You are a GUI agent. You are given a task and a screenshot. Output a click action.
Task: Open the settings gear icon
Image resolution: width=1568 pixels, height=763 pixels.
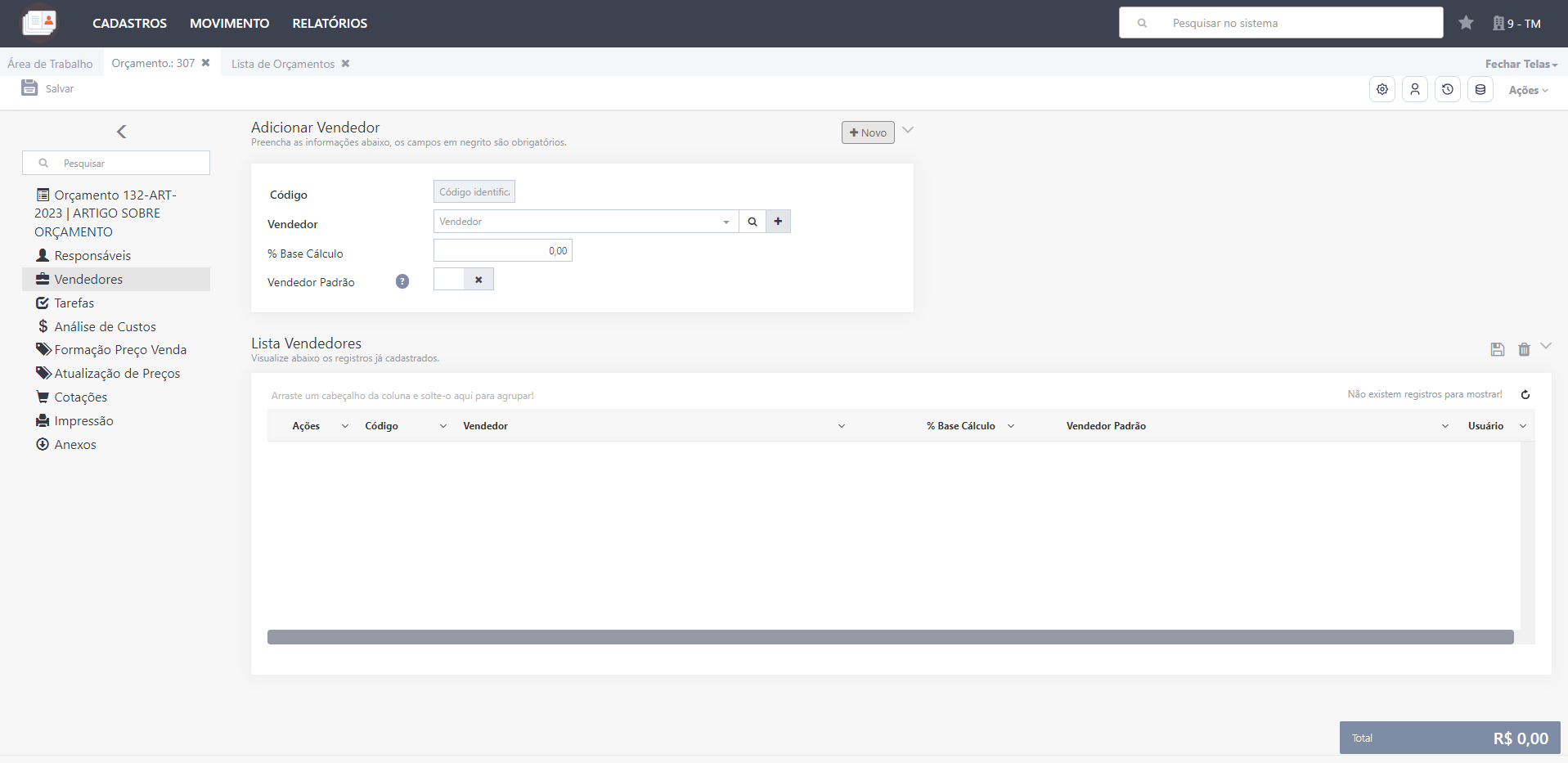[1382, 89]
